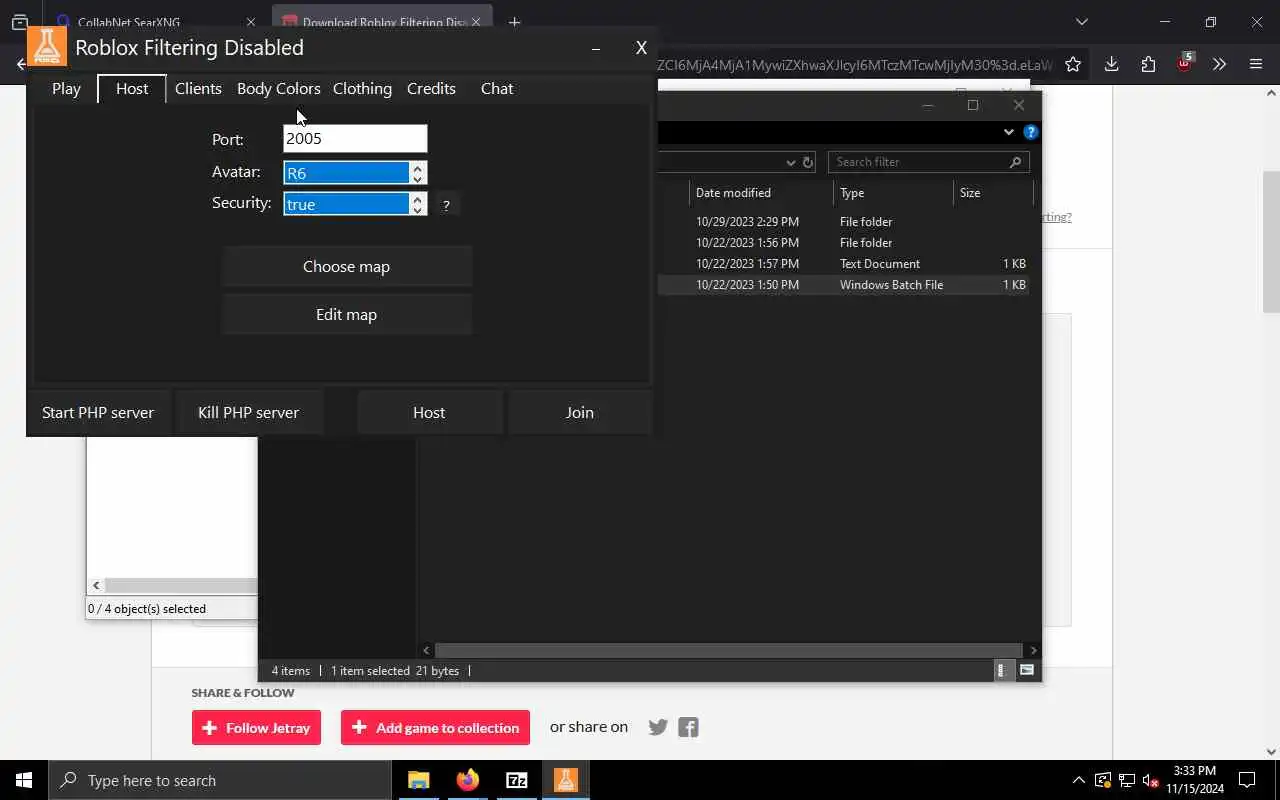
Task: Click the muted volume tray icon
Action: point(1151,780)
